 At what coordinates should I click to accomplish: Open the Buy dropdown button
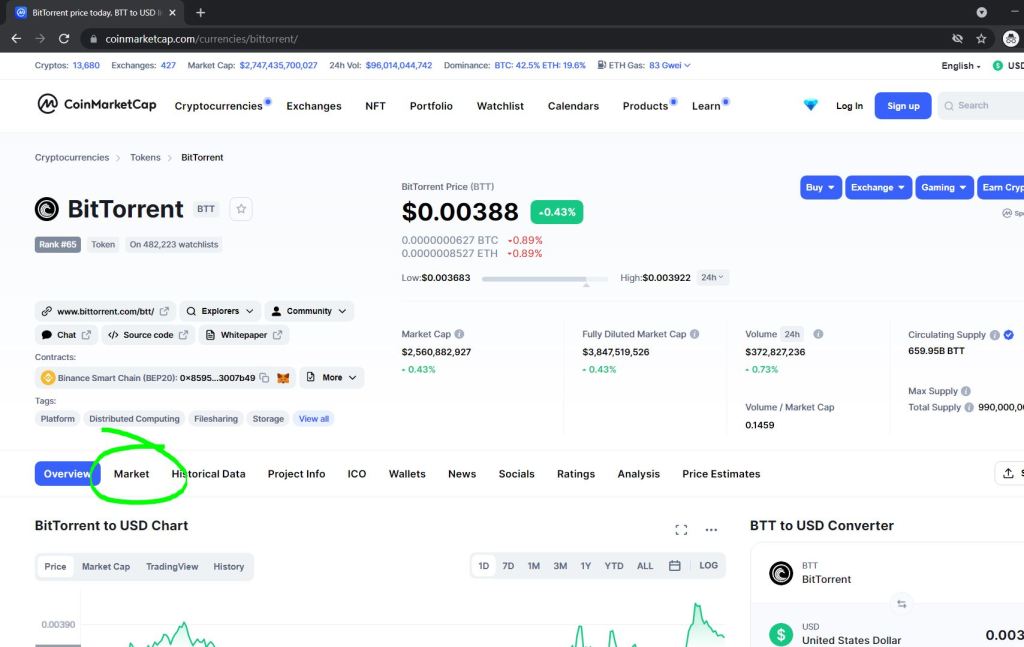(x=820, y=187)
